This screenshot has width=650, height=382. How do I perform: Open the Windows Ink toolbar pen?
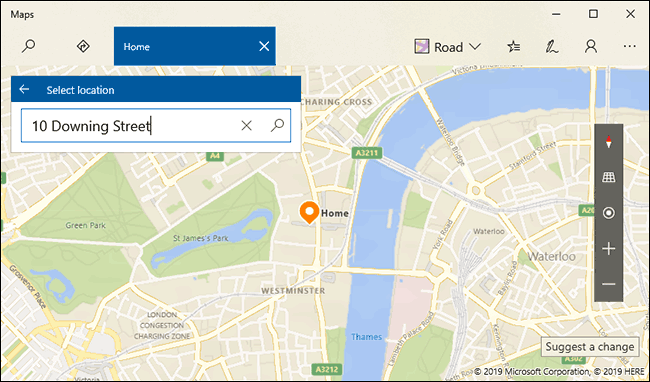pyautogui.click(x=551, y=46)
